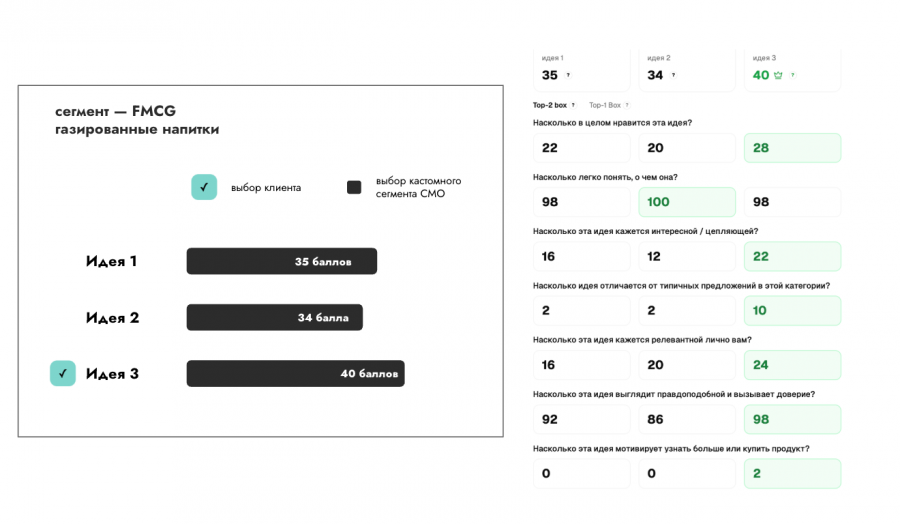Click the help icon next to score 35
Screen dimensions: 900x524
568,75
